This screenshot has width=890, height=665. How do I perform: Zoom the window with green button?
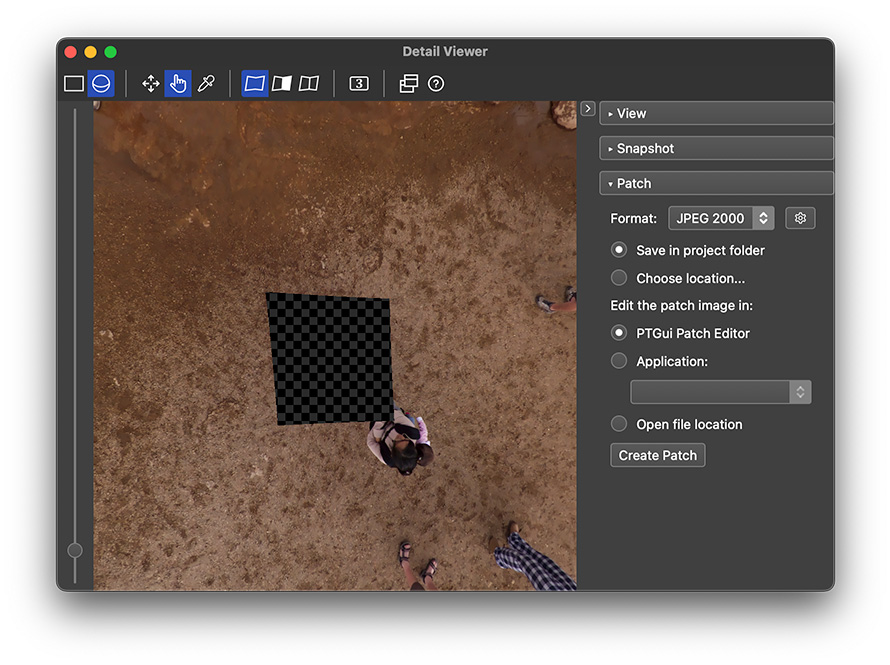(x=111, y=52)
